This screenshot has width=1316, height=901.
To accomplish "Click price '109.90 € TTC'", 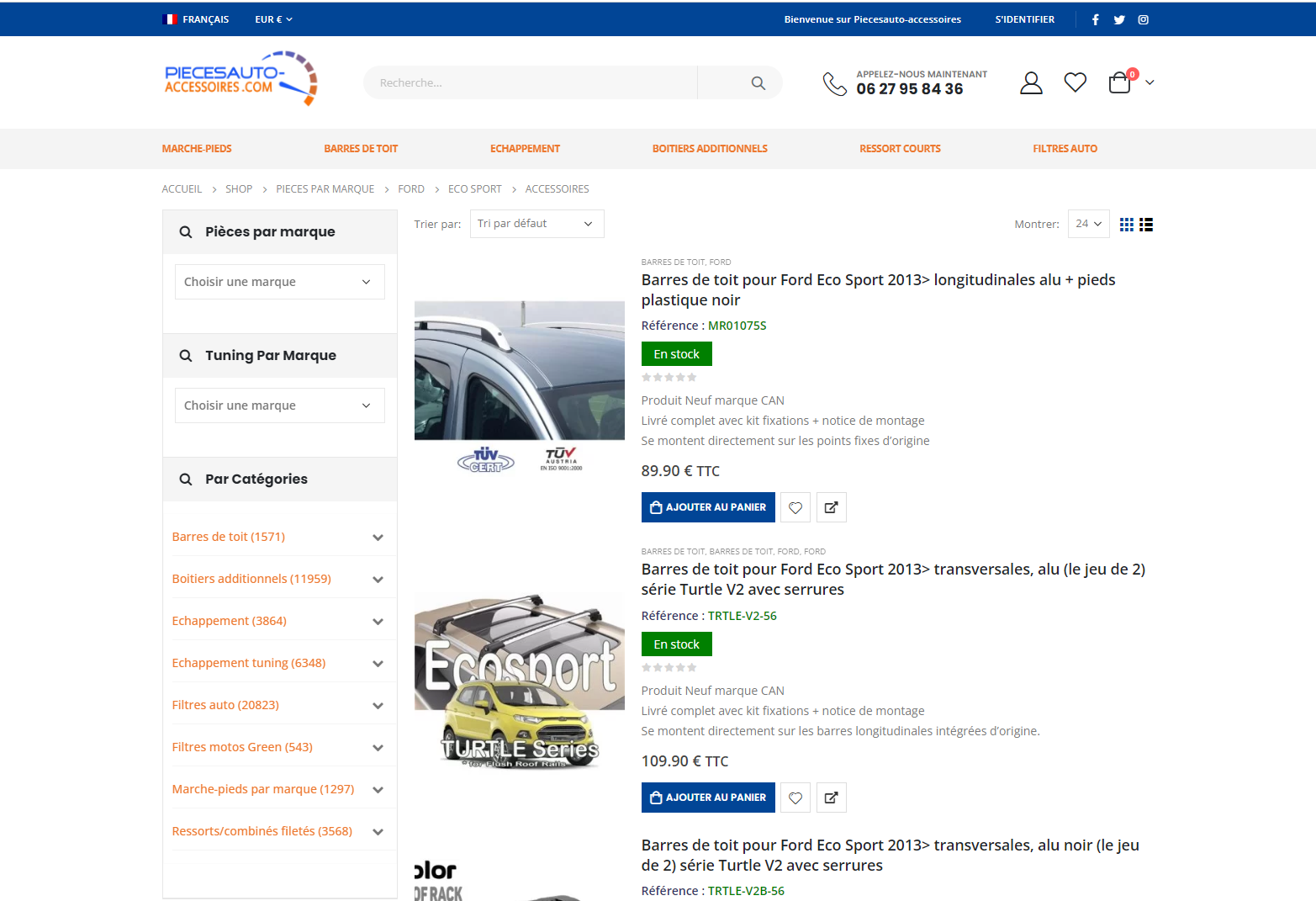I will click(x=684, y=761).
